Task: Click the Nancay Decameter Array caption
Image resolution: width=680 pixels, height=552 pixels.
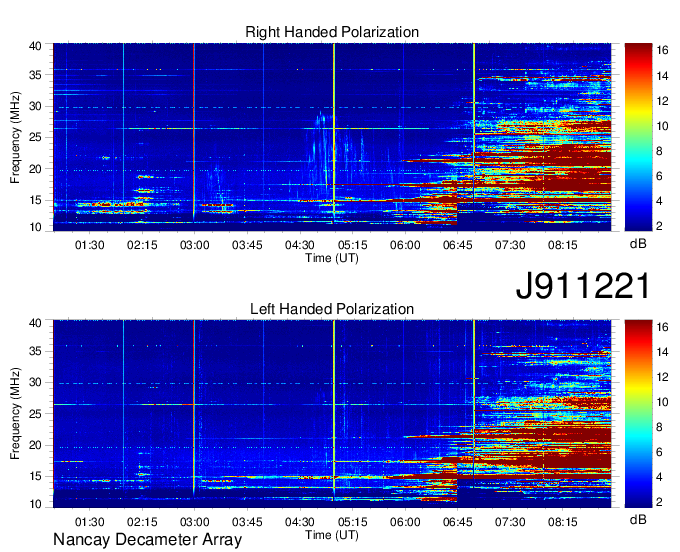Action: (x=147, y=540)
